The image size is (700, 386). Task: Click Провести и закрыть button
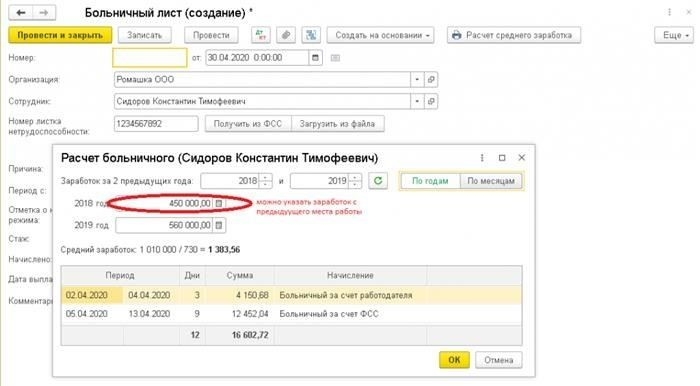tap(60, 35)
